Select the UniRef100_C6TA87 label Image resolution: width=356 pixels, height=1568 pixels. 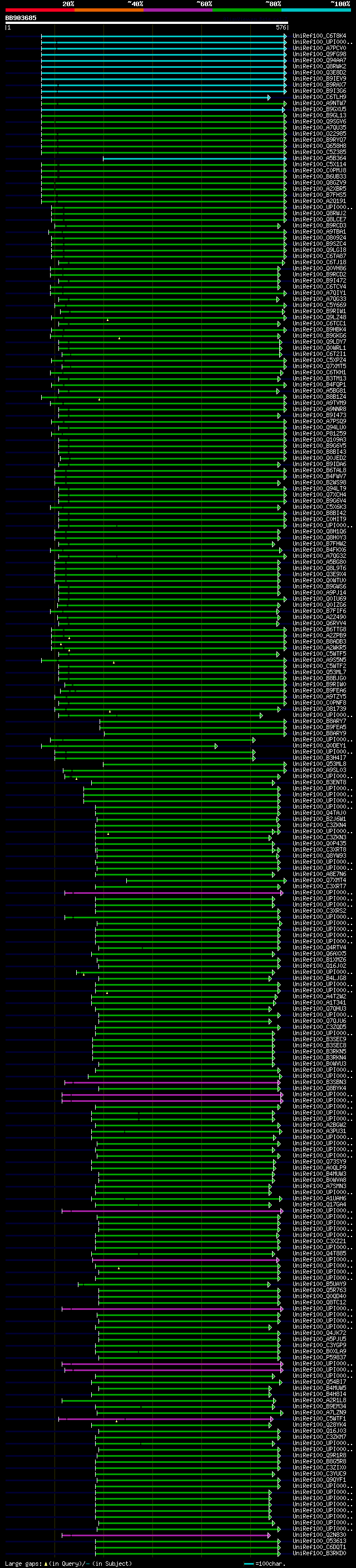319,256
